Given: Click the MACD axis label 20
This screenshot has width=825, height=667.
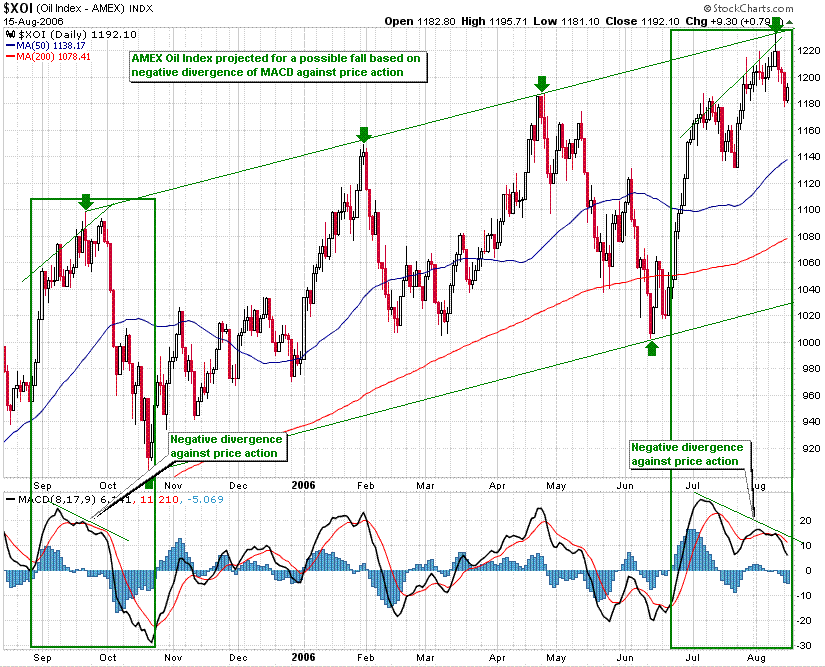Looking at the screenshot, I should coord(806,521).
